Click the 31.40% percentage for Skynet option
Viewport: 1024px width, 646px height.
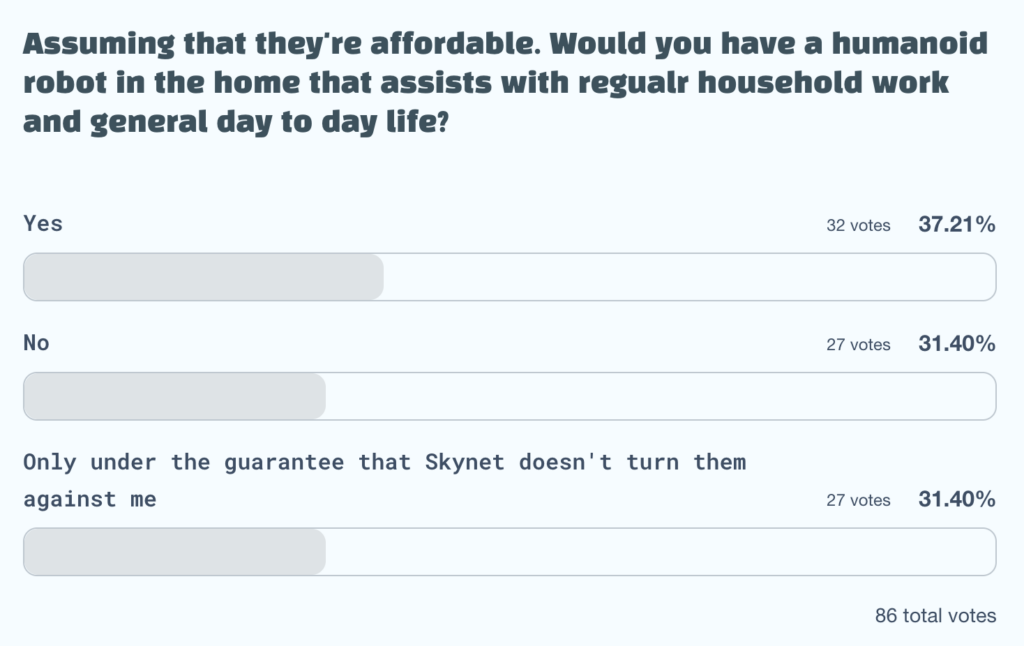[x=957, y=499]
